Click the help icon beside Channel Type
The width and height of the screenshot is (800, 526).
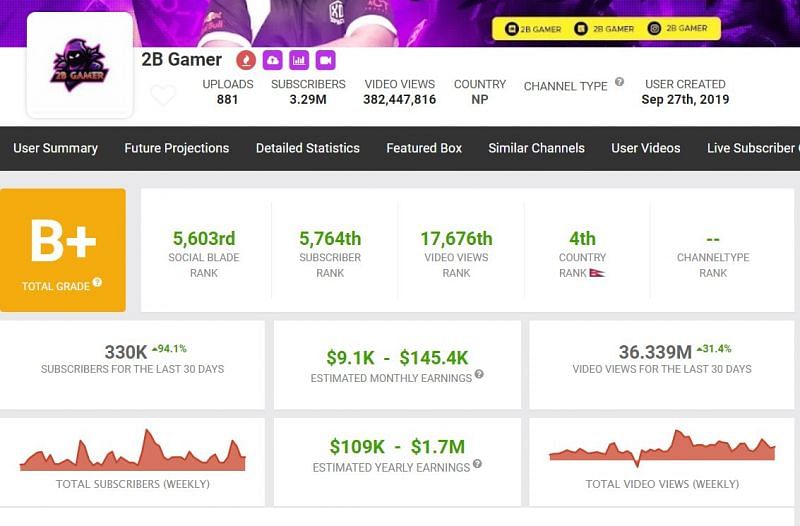click(620, 83)
